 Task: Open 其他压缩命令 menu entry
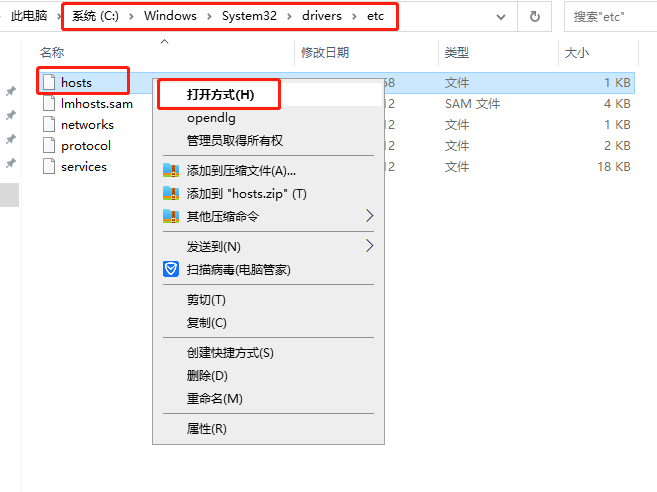click(223, 216)
